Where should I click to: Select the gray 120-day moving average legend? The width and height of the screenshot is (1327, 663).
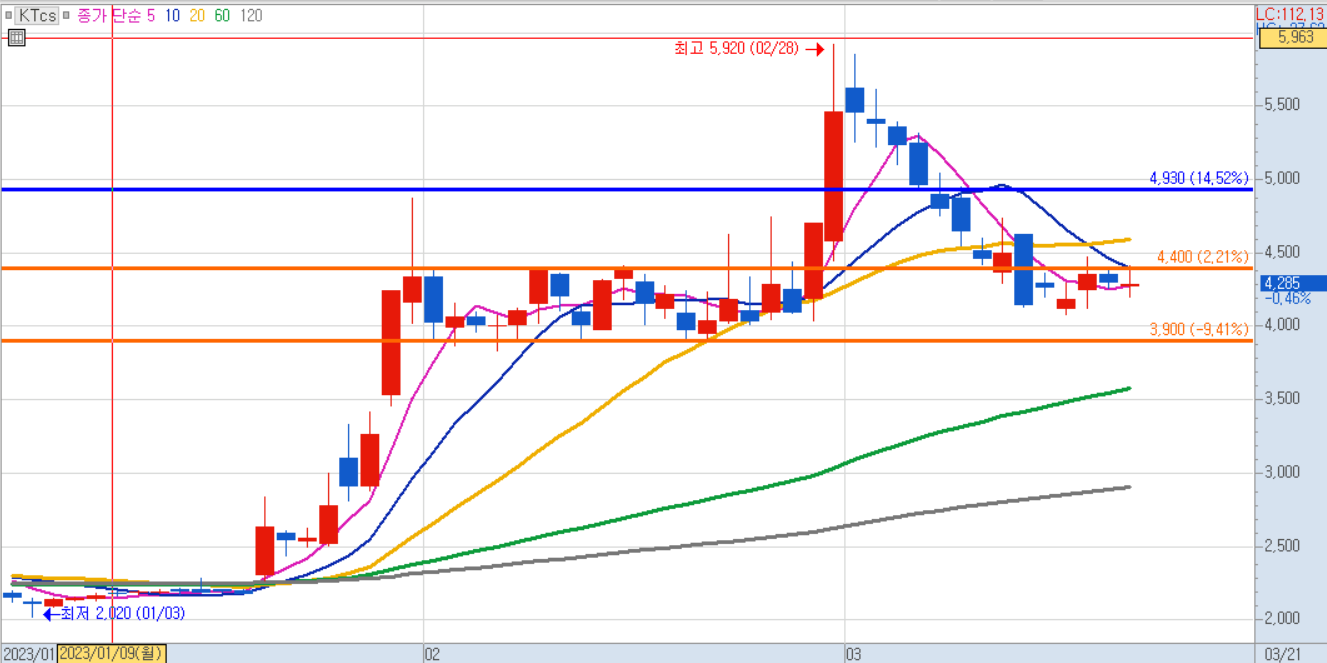[252, 16]
